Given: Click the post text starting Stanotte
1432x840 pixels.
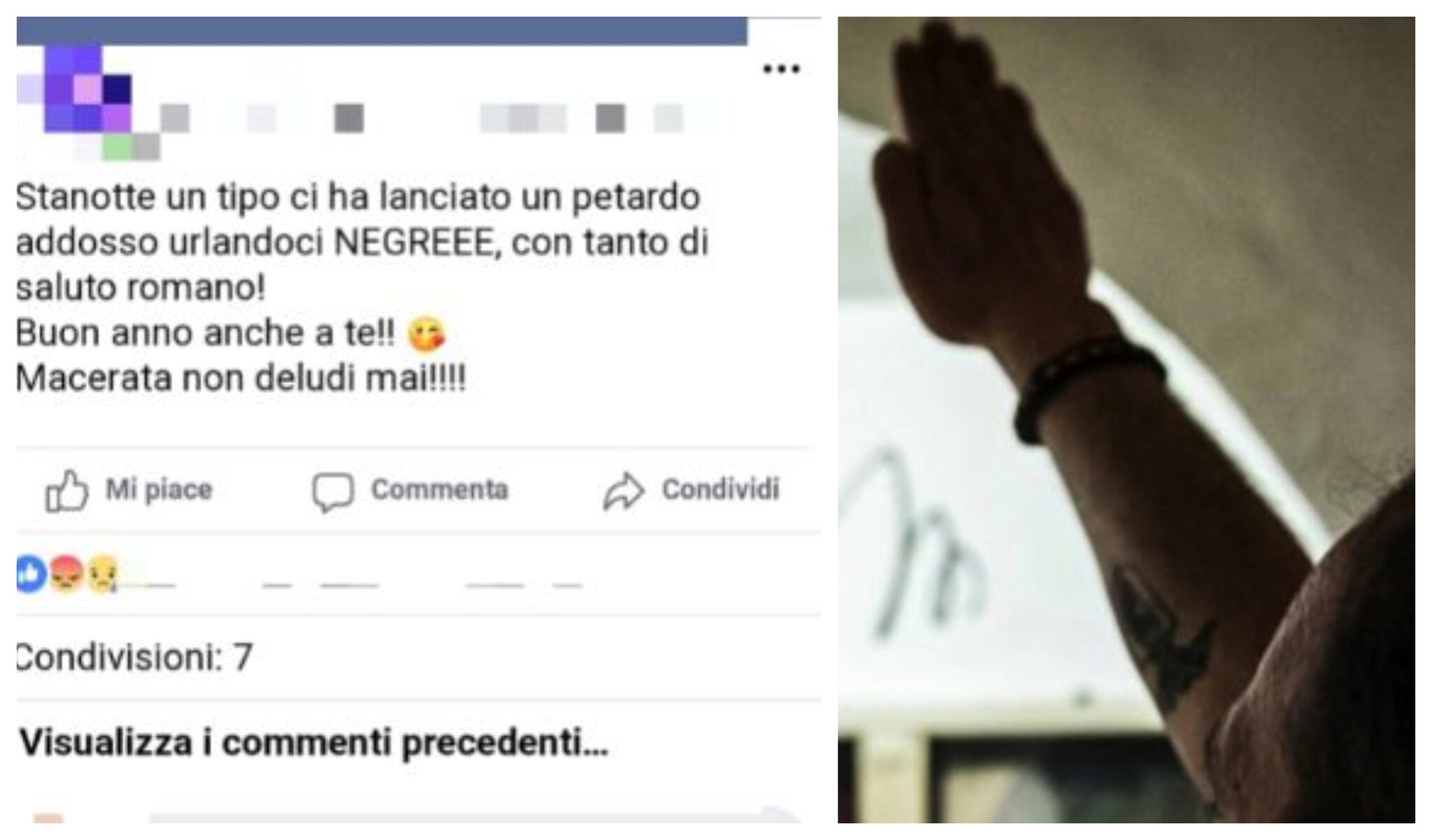Looking at the screenshot, I should tap(363, 288).
